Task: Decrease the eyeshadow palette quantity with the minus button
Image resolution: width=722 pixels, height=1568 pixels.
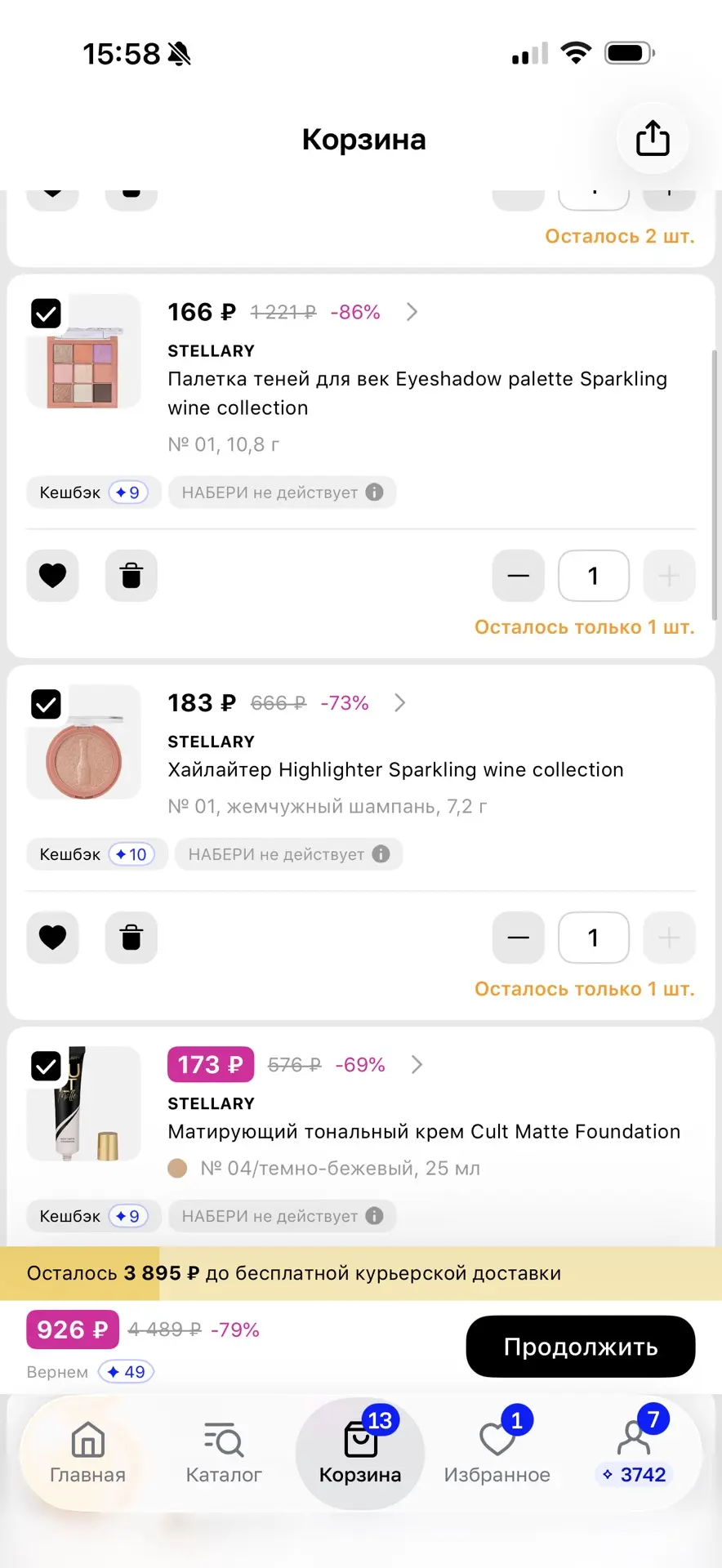Action: click(519, 576)
